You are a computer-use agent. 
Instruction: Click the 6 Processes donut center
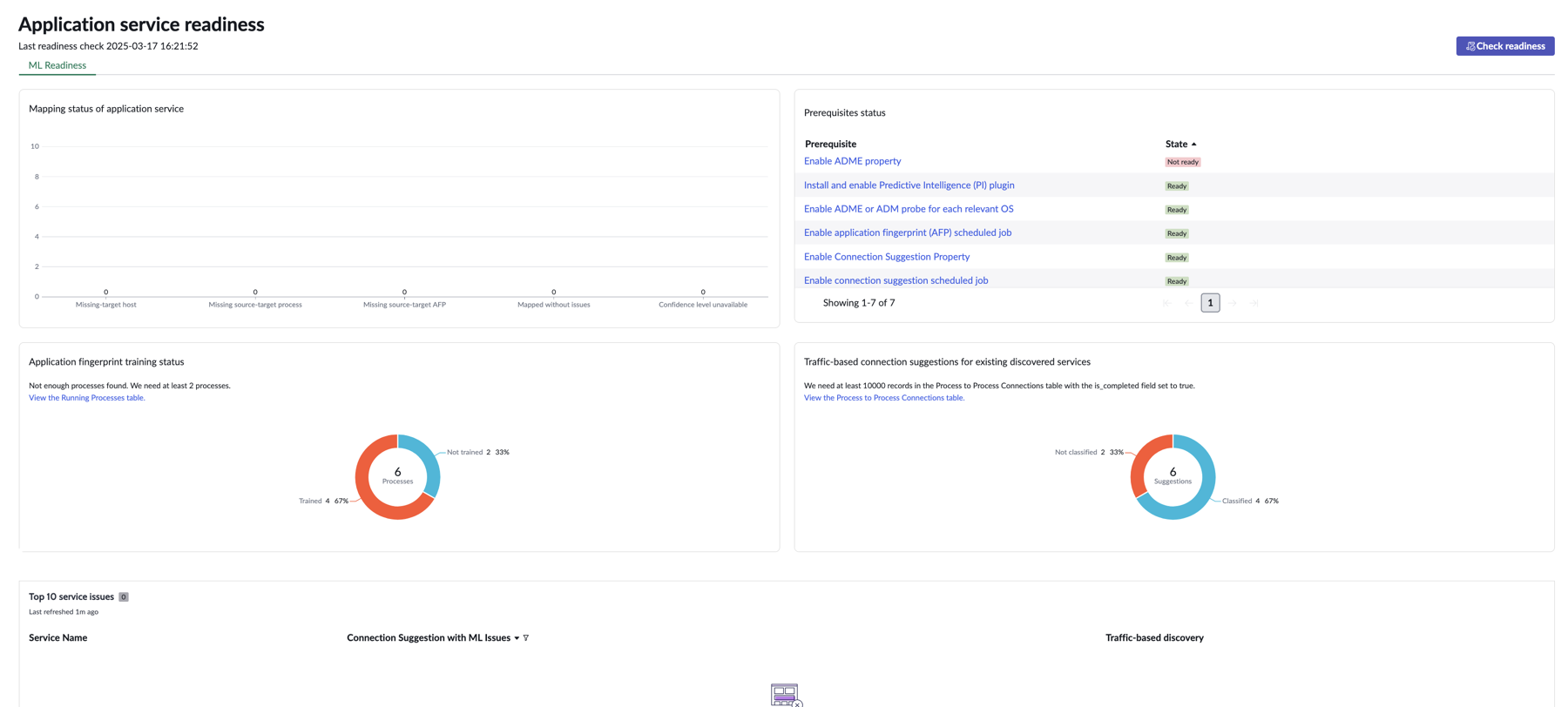coord(397,476)
